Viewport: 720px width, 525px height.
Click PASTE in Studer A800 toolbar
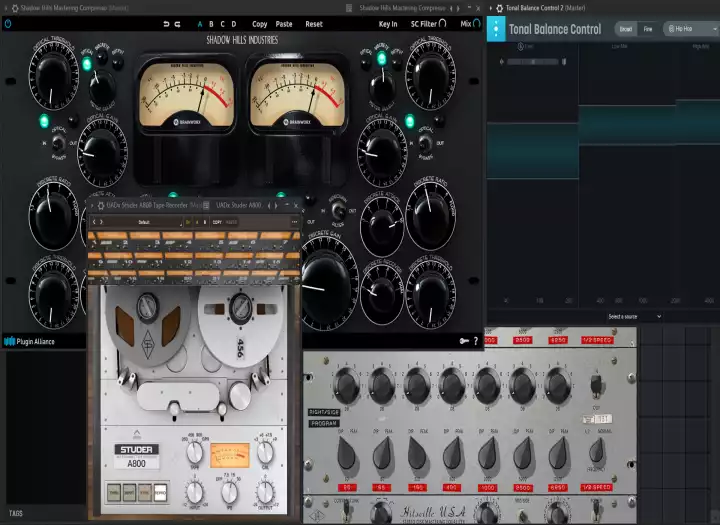click(231, 222)
